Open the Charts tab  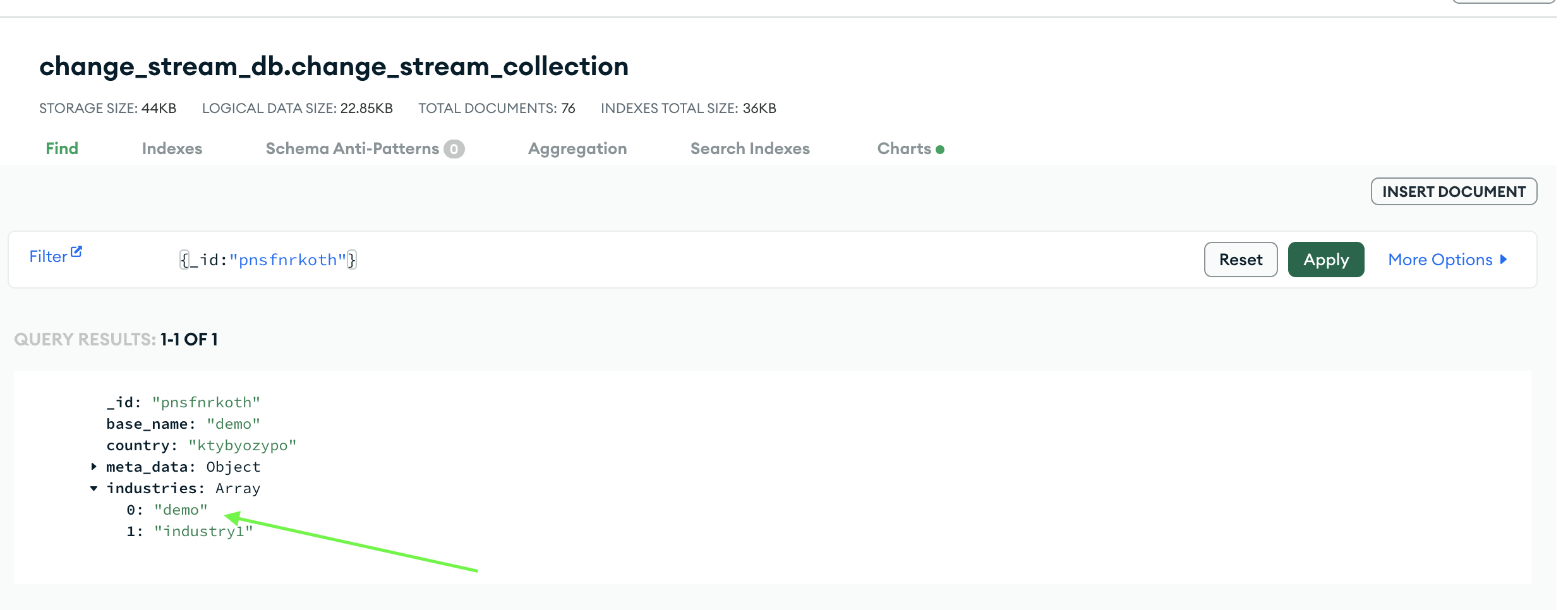pyautogui.click(x=904, y=148)
